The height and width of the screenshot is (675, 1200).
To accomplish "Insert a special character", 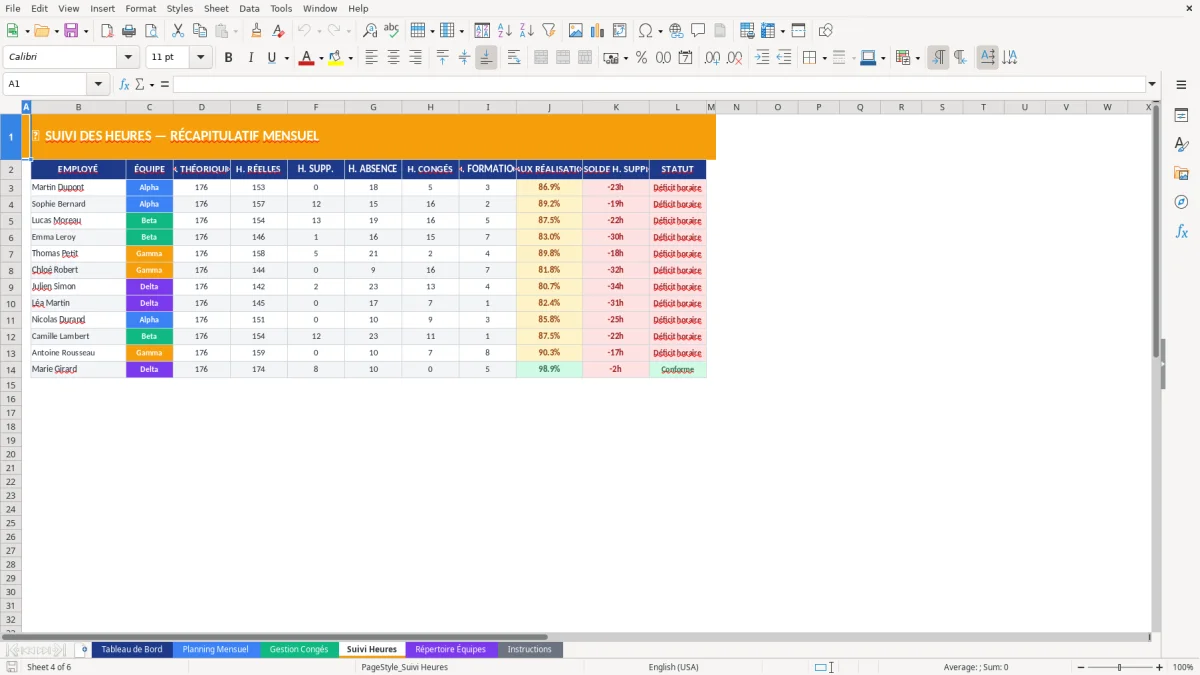I will [645, 30].
